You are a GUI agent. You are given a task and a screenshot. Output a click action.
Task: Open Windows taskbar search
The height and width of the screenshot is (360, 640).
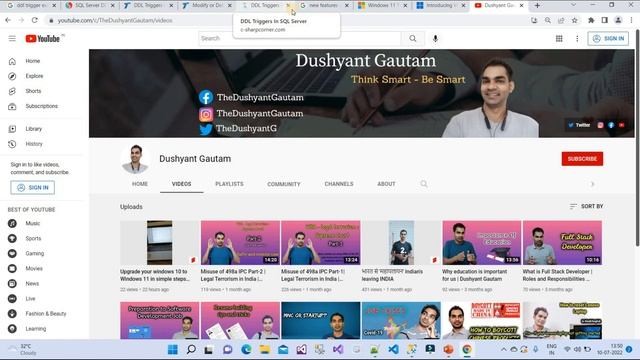click(191, 349)
